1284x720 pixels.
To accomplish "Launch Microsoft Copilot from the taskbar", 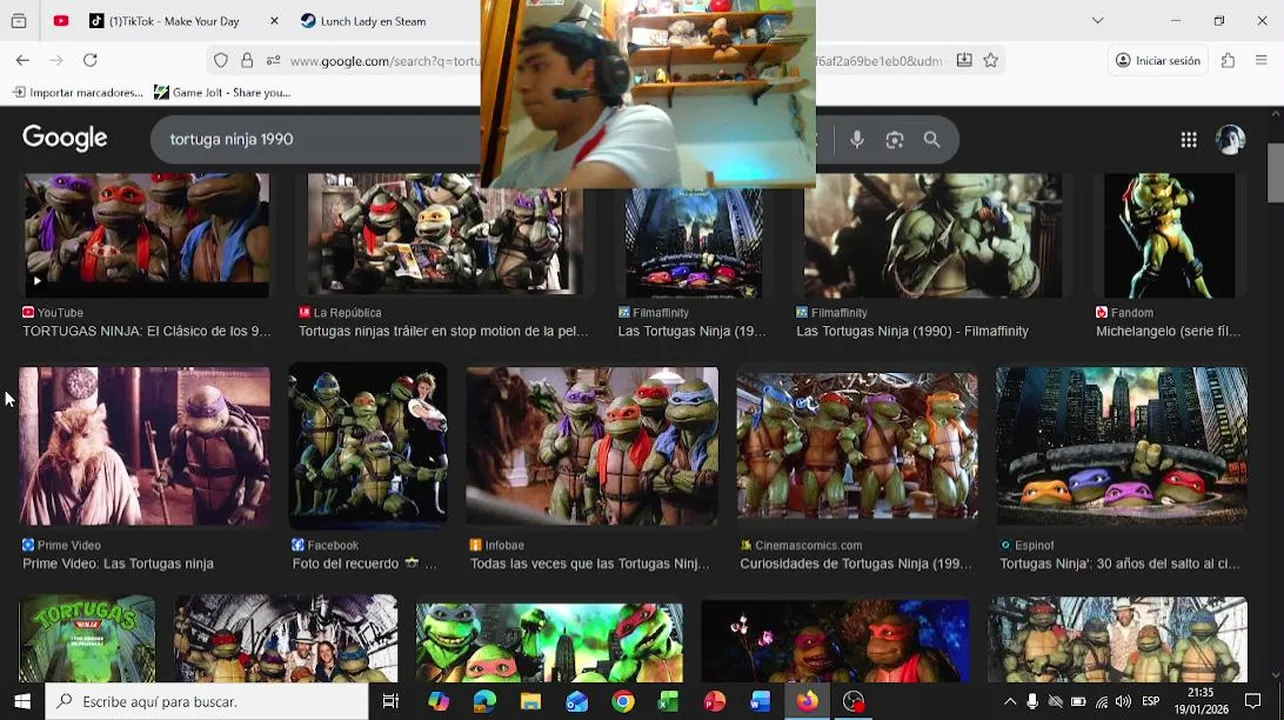I will (x=439, y=701).
